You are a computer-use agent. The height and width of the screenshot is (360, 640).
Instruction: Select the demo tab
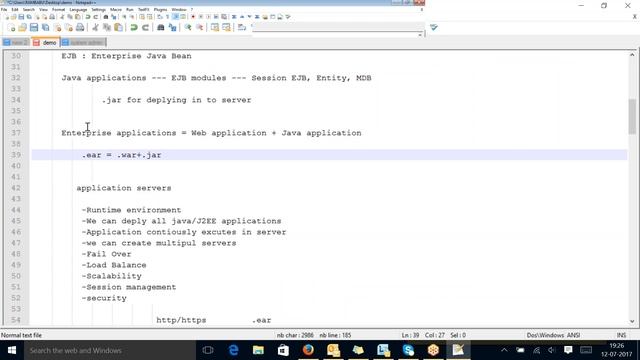45,42
